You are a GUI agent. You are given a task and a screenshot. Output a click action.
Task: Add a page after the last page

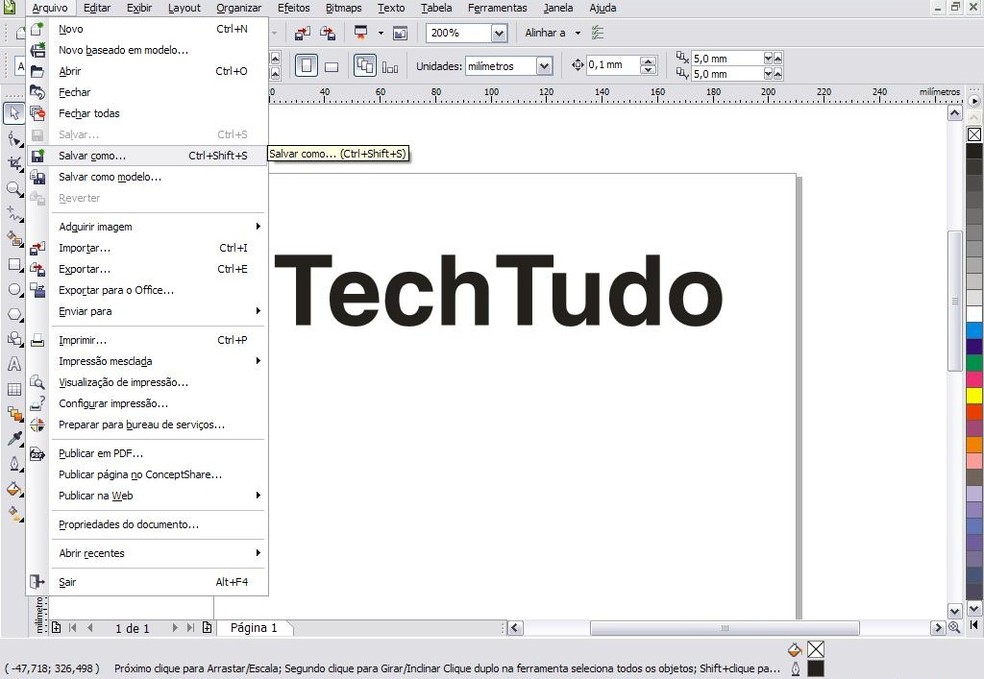[207, 627]
